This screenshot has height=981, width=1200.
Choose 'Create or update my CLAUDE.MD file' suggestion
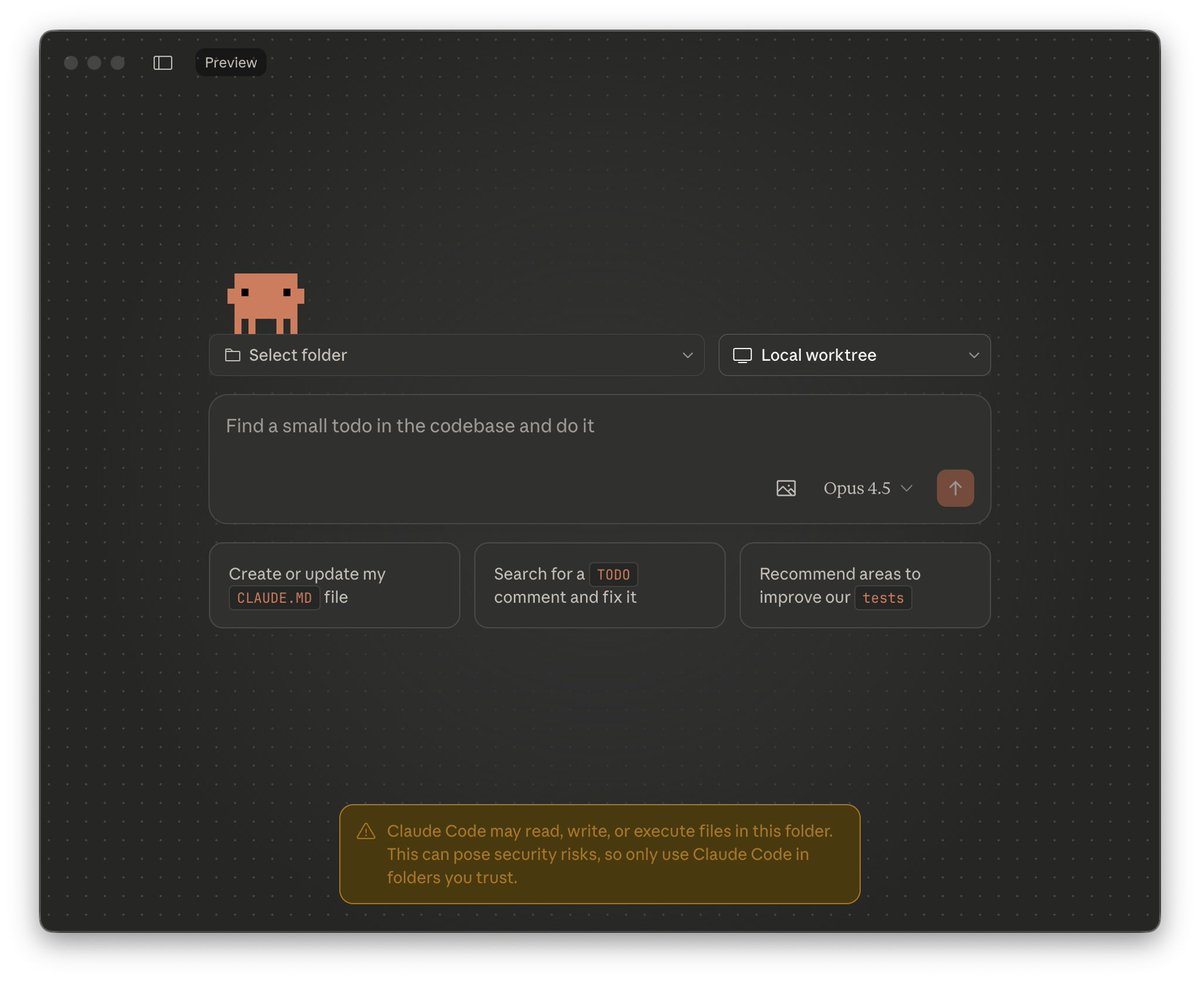point(335,586)
